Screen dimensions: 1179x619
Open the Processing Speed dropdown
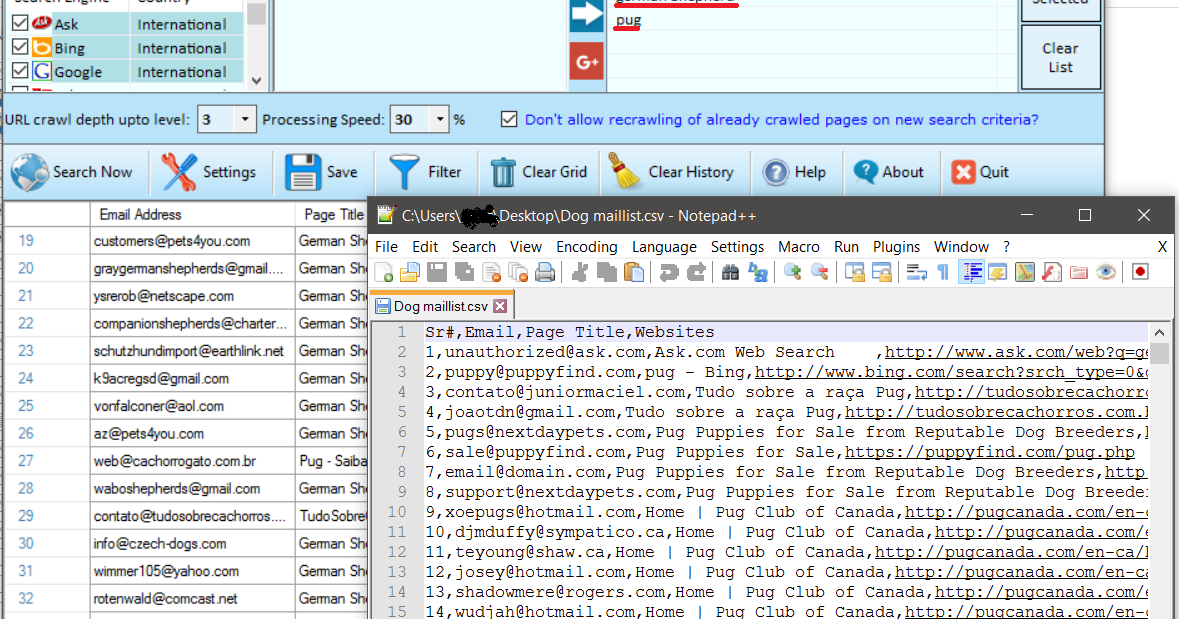tap(441, 119)
